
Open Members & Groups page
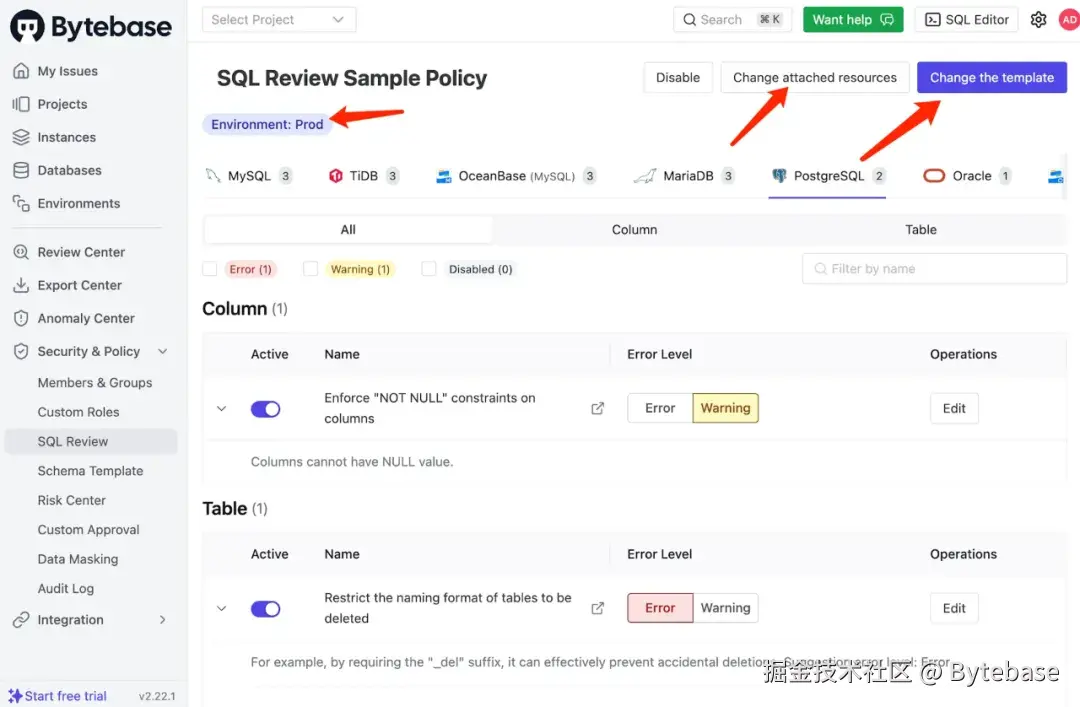[x=95, y=382]
